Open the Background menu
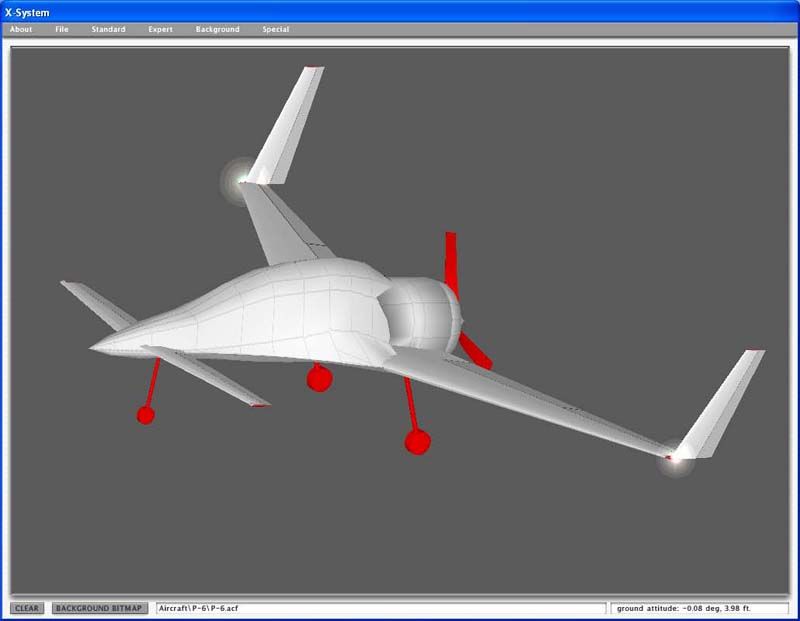Image resolution: width=800 pixels, height=621 pixels. coord(217,29)
